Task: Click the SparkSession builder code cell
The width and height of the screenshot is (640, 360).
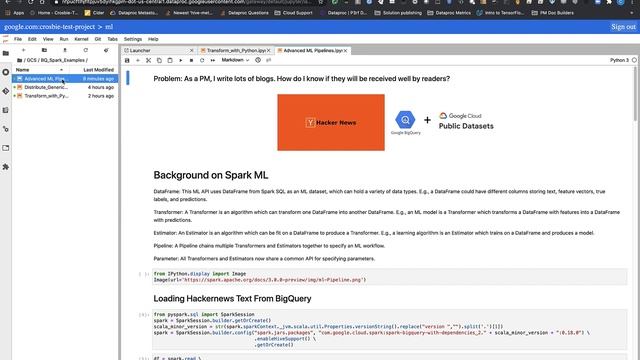Action: tap(390, 329)
